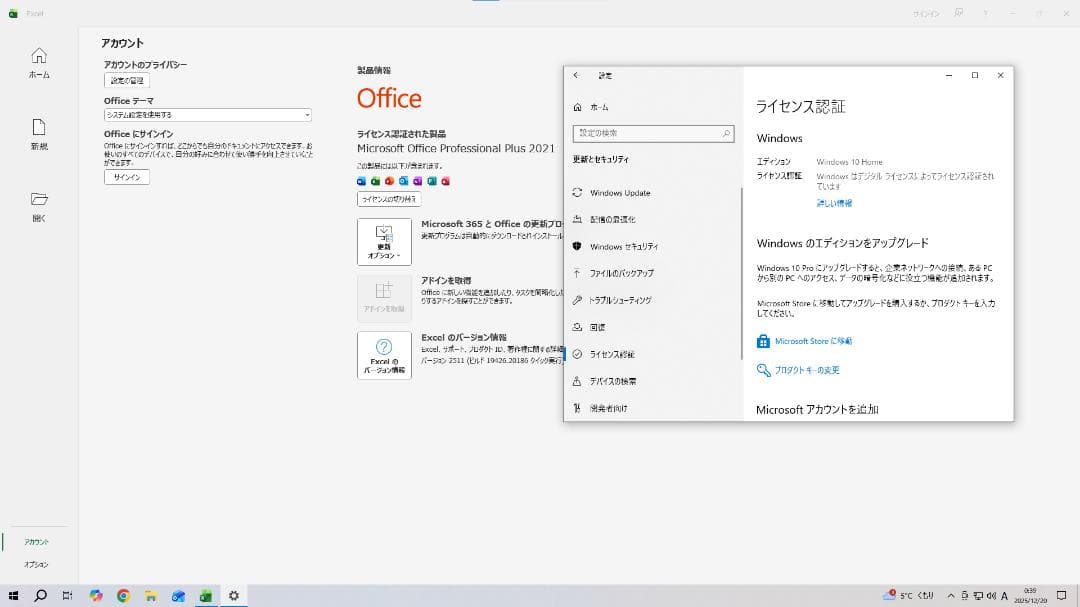Open the プロダクトキーの変更 link
This screenshot has height=607, width=1080.
point(807,370)
